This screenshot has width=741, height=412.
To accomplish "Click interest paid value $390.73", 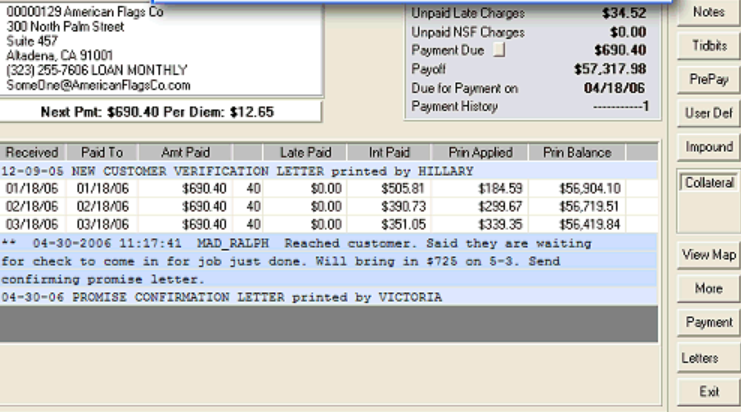I will coord(403,206).
